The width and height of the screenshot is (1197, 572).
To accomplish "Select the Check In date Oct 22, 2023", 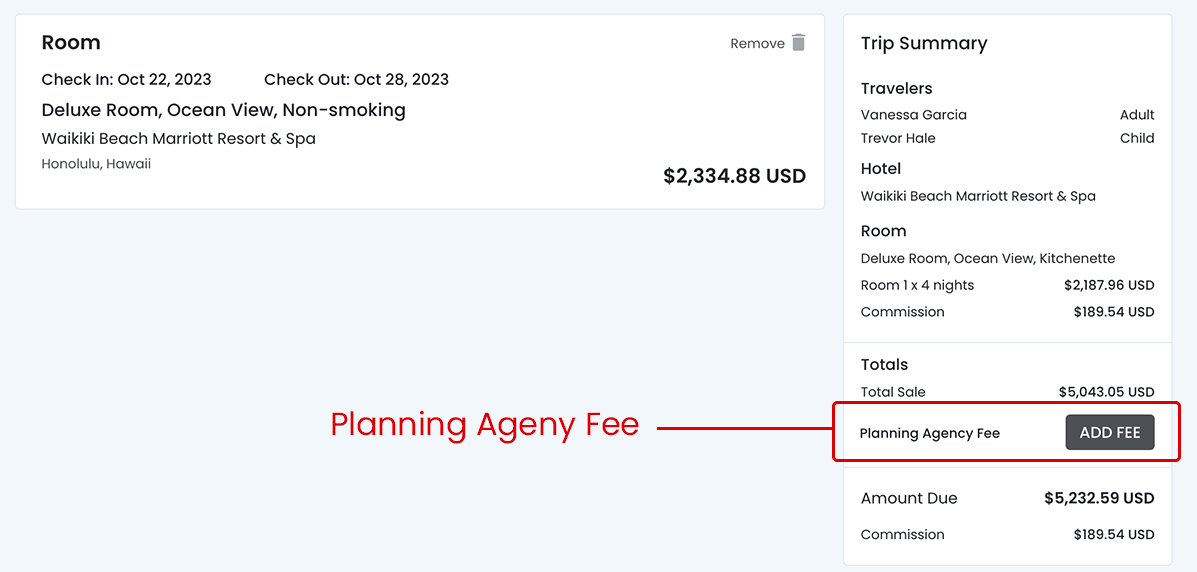I will pyautogui.click(x=127, y=79).
